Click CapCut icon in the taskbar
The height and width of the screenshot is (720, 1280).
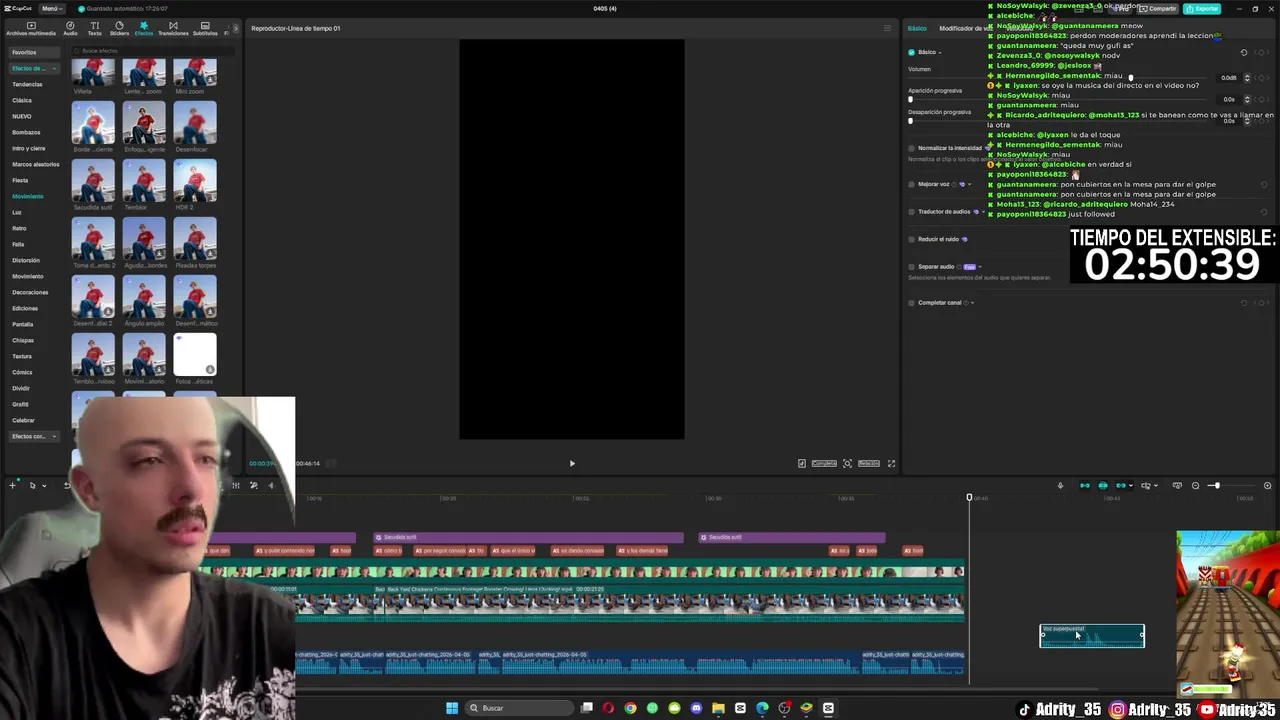click(x=828, y=708)
